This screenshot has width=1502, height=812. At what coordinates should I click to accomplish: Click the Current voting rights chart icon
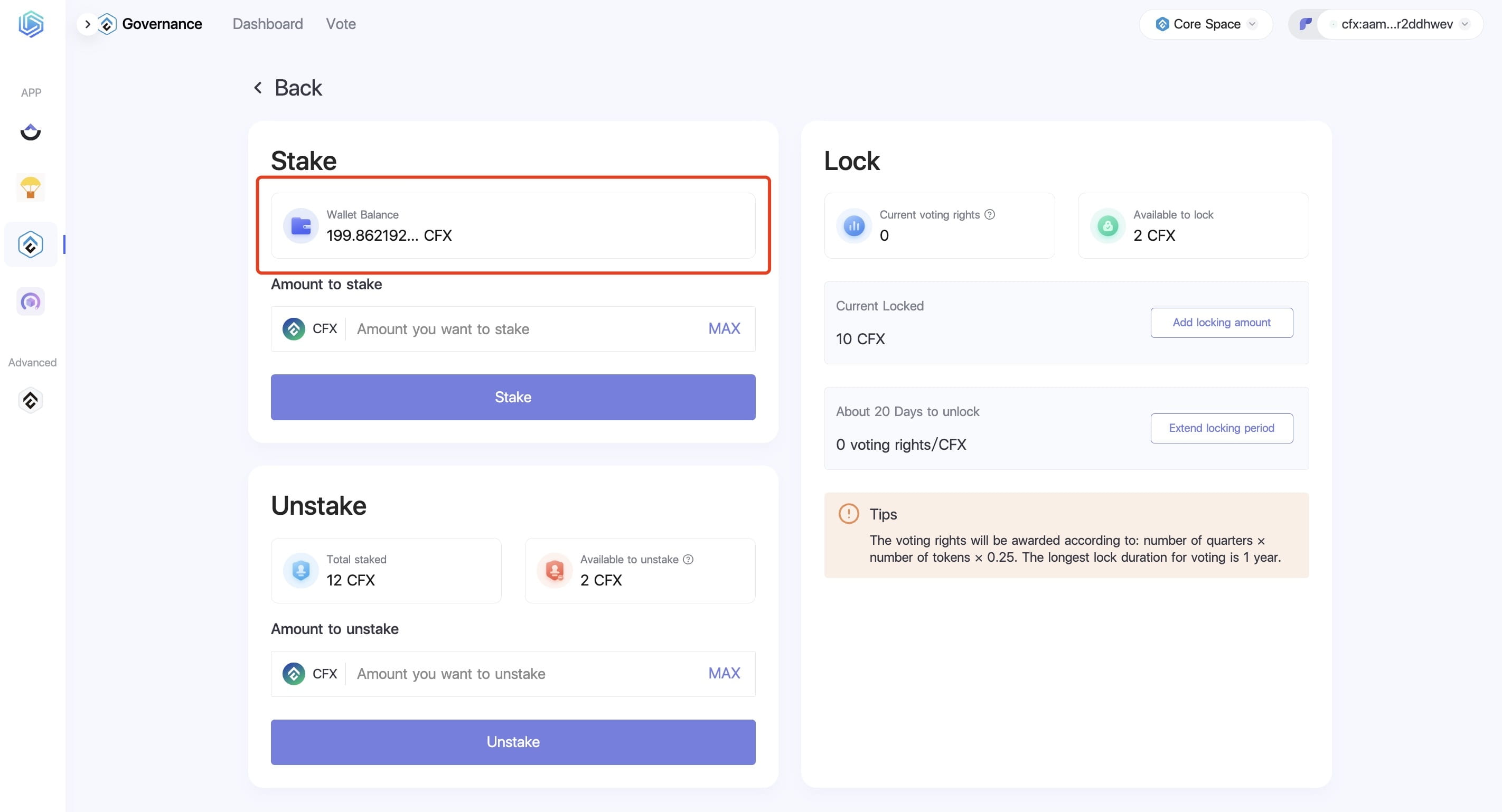(x=854, y=225)
